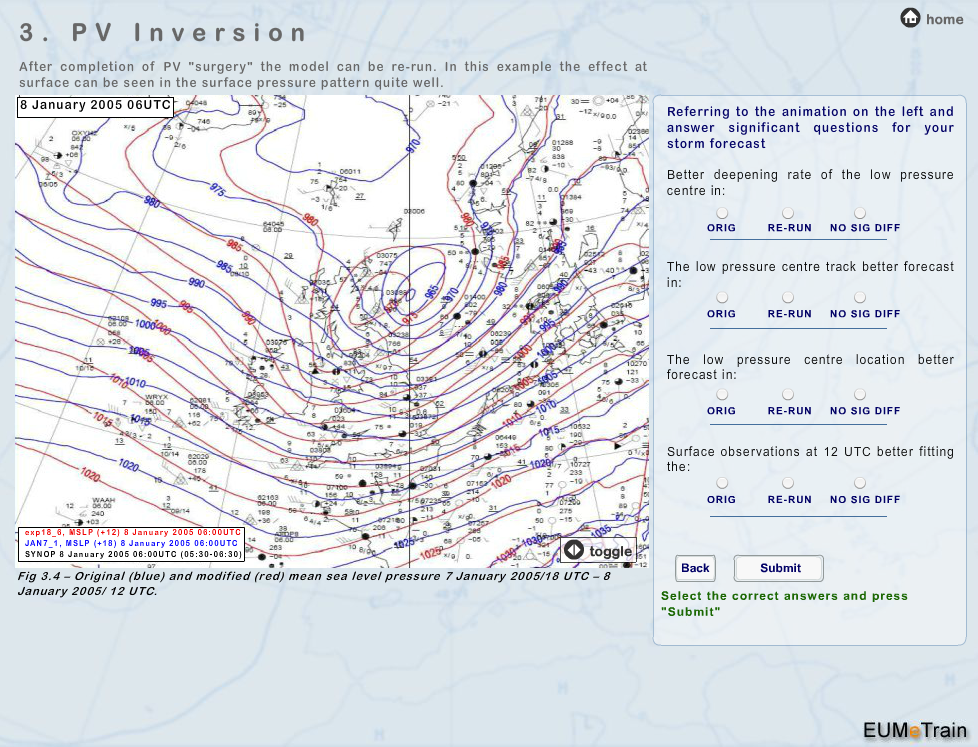The image size is (978, 747).
Task: Open the home link text
Action: (x=945, y=19)
